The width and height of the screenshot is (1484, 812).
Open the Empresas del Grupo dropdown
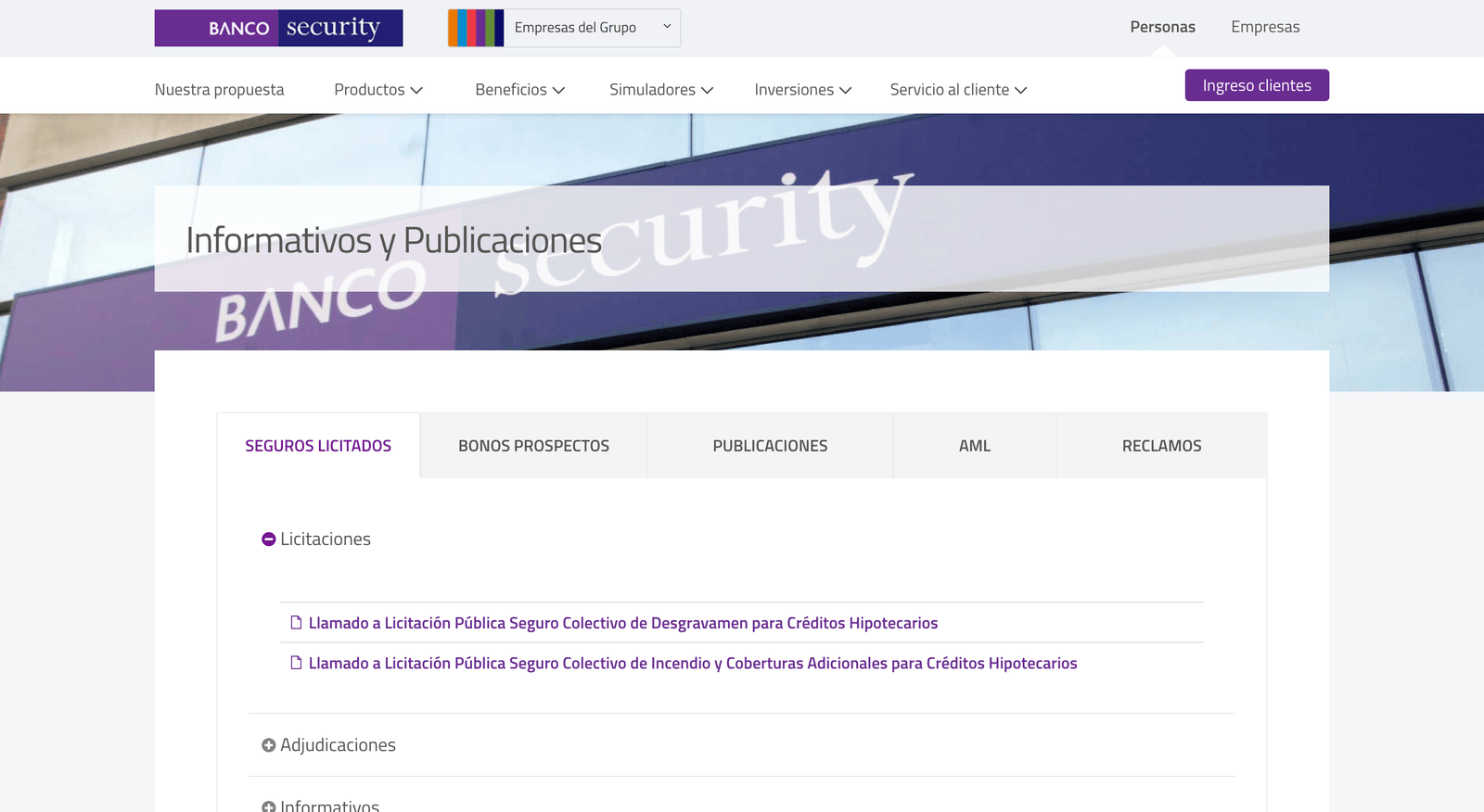(592, 28)
